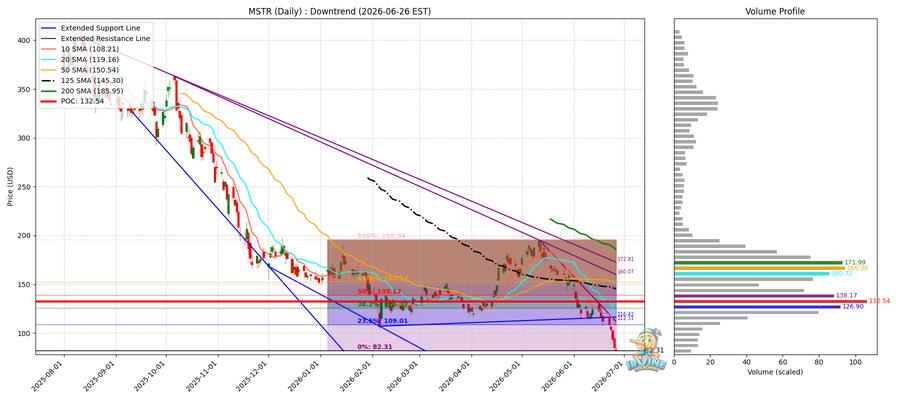900x400 pixels.
Task: Click the 2026-01-01 date label
Action: tap(306, 375)
